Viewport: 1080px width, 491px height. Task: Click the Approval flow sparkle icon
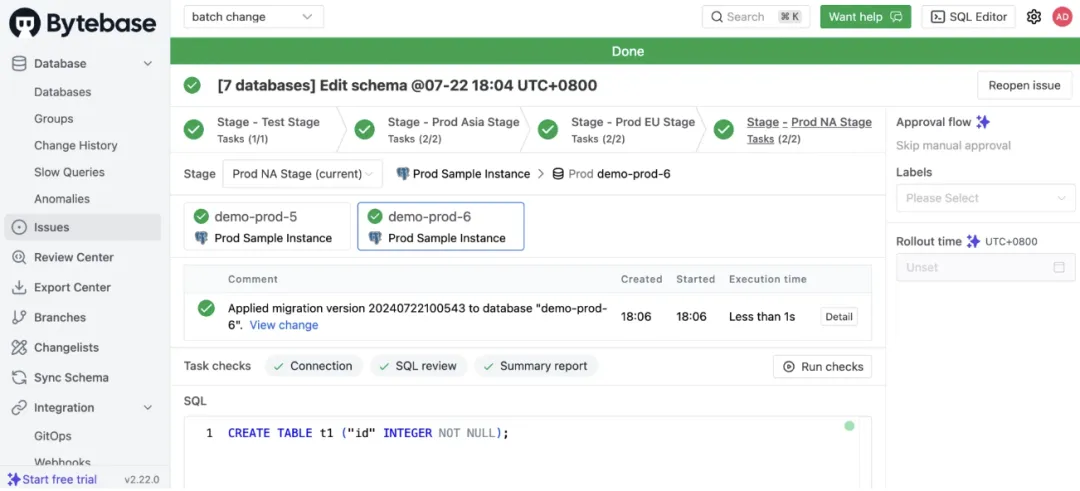pyautogui.click(x=983, y=122)
